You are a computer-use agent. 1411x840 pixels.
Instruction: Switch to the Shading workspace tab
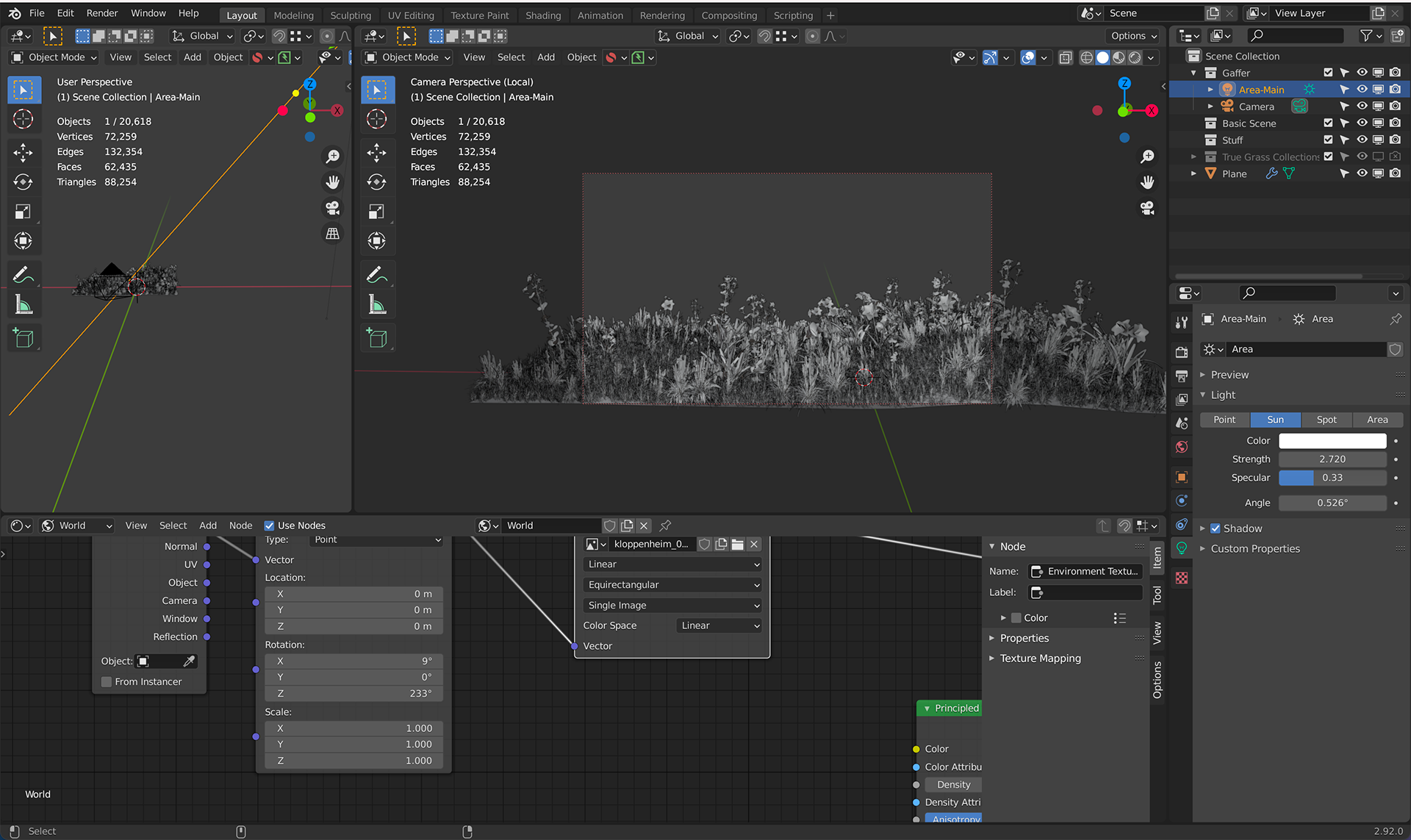coord(542,15)
